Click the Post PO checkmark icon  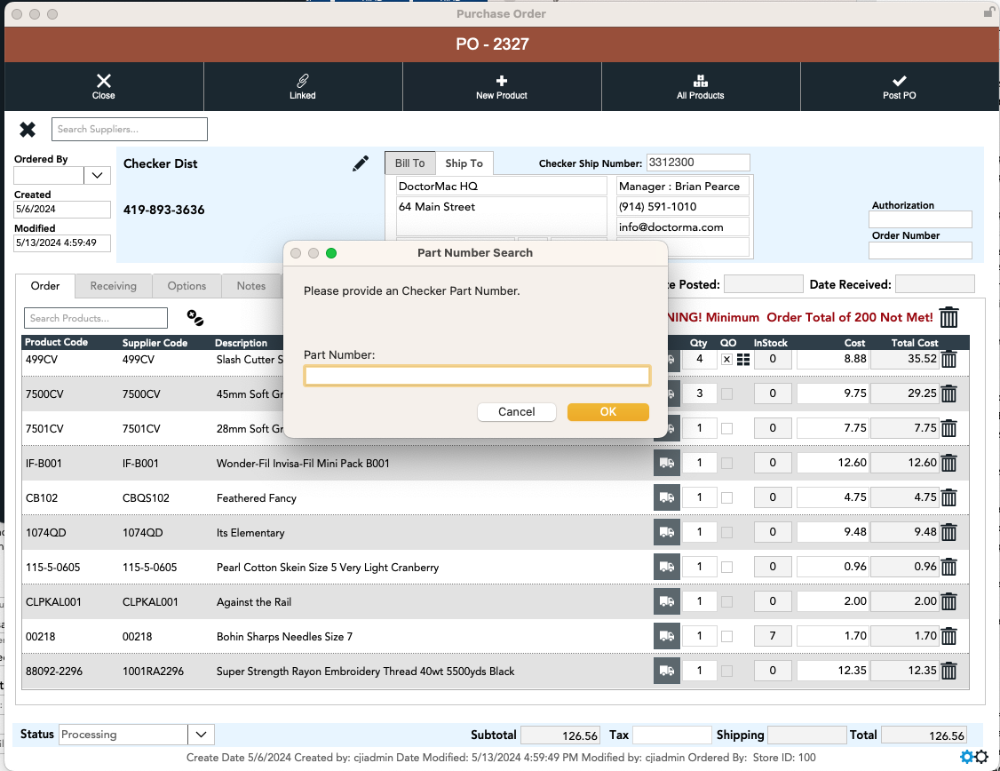[899, 82]
